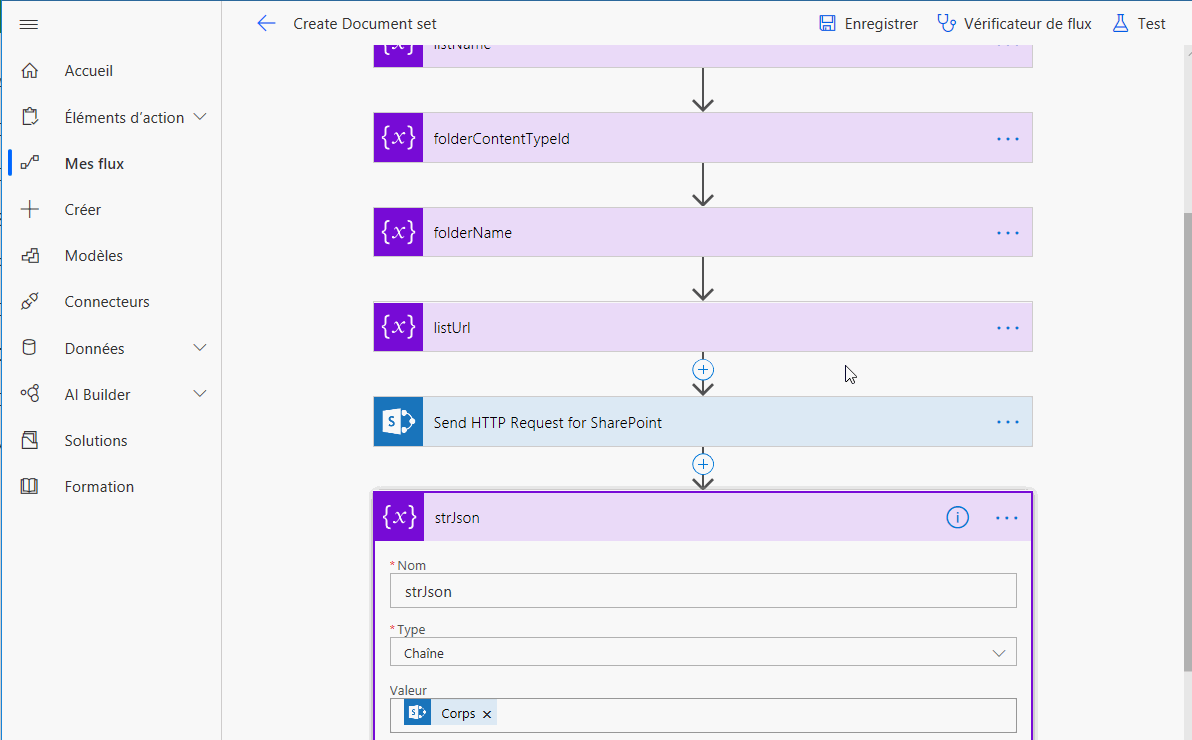Open options menu for Send HTTP Request step
This screenshot has height=740, width=1192.
point(1008,423)
